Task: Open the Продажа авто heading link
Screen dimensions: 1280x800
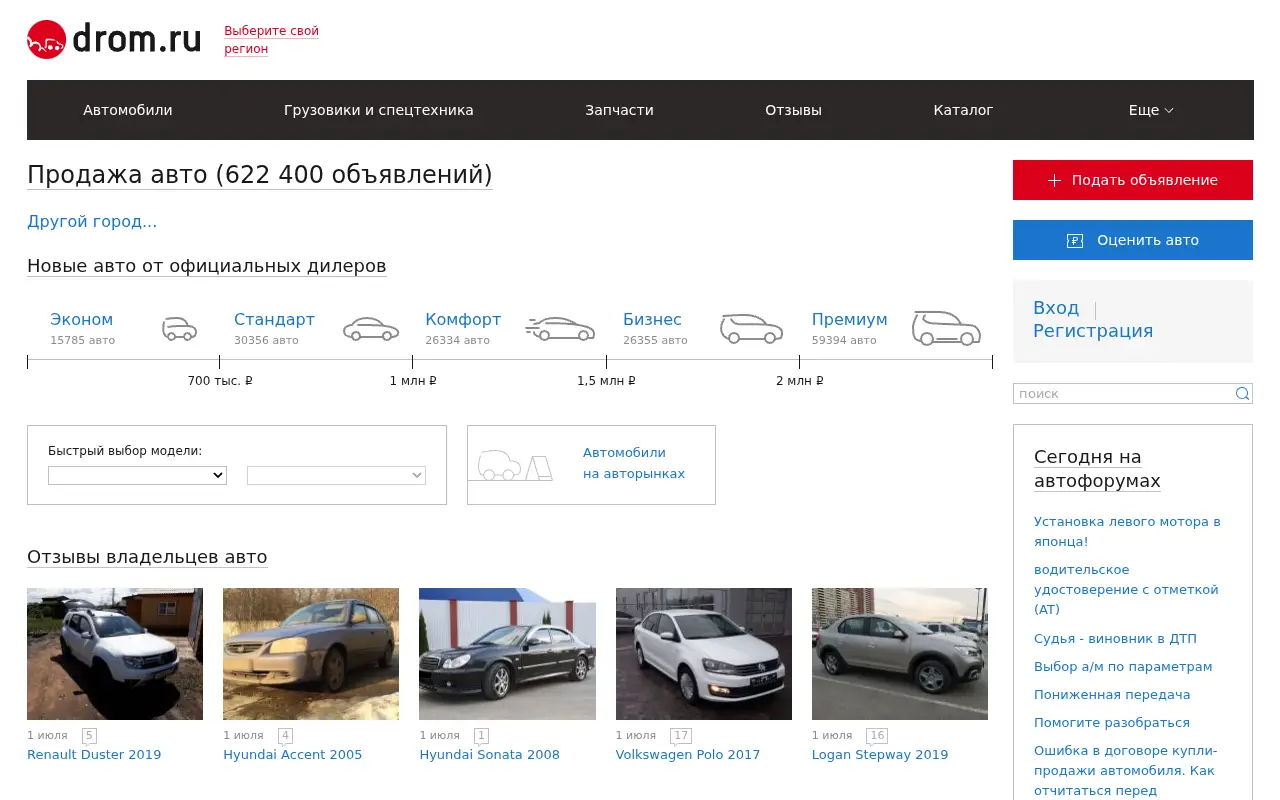Action: tap(260, 175)
